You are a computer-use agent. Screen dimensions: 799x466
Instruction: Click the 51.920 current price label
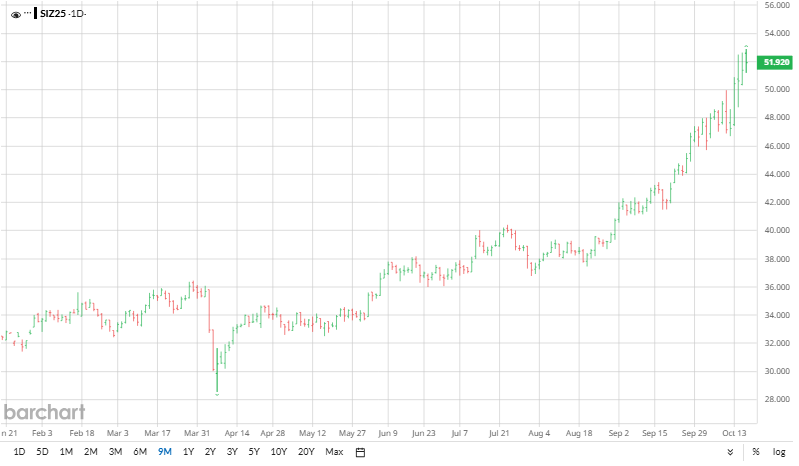[x=777, y=62]
